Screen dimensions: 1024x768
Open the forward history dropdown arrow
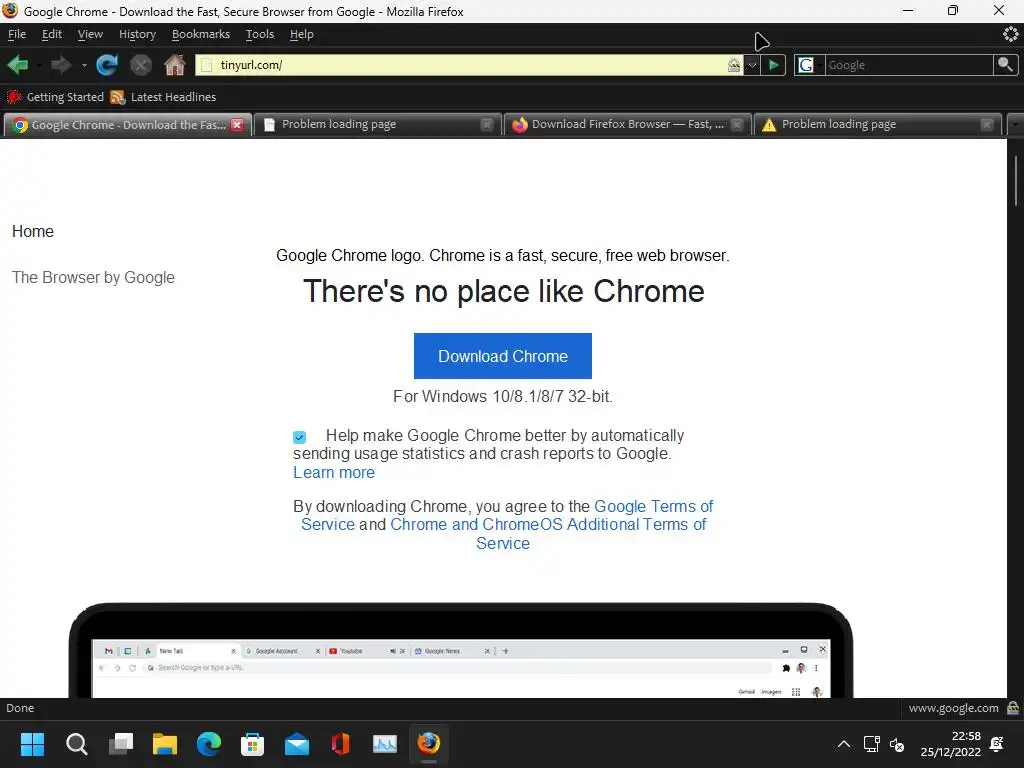(84, 65)
